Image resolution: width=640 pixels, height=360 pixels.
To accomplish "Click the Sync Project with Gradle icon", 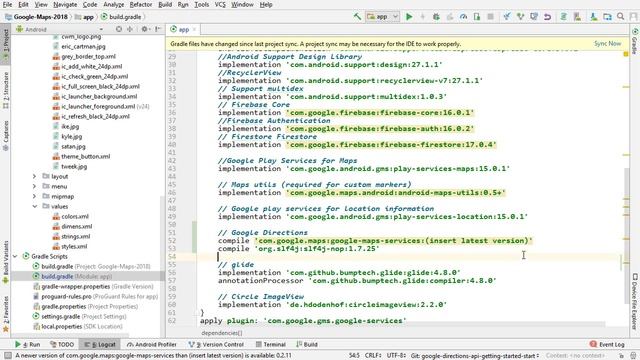I will 563,17.
